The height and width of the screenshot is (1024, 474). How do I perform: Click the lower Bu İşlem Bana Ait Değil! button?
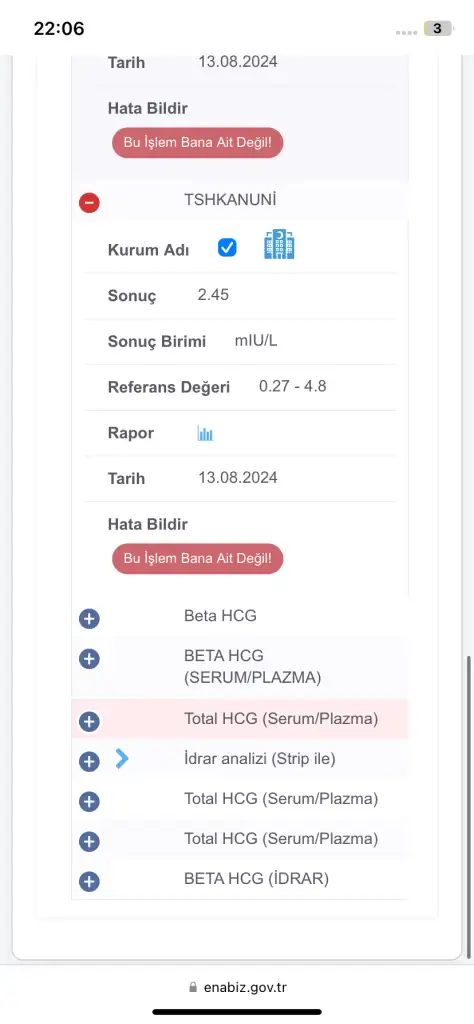click(x=198, y=559)
